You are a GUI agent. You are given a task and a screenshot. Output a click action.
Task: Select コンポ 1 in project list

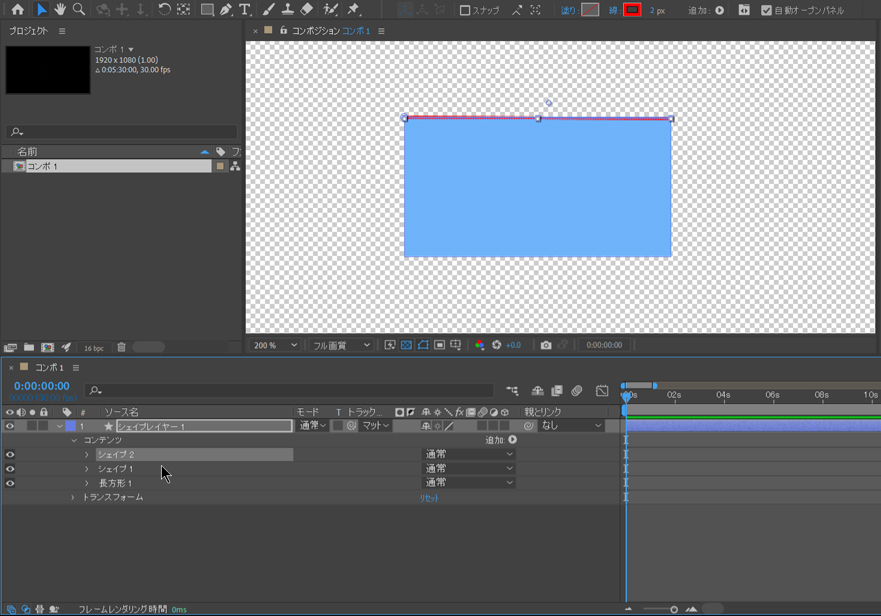[x=43, y=166]
